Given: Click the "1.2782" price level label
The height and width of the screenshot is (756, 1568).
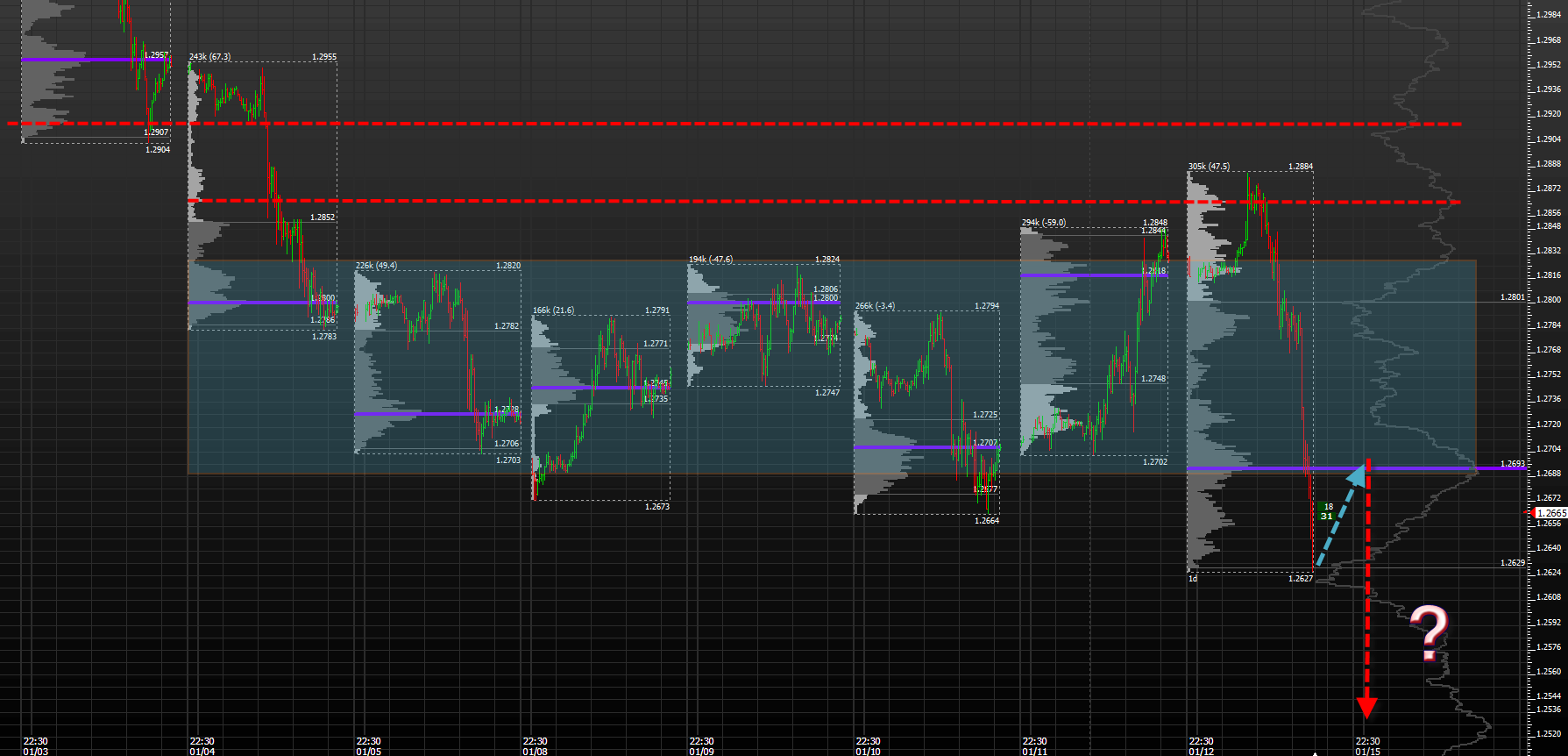Looking at the screenshot, I should [x=507, y=326].
